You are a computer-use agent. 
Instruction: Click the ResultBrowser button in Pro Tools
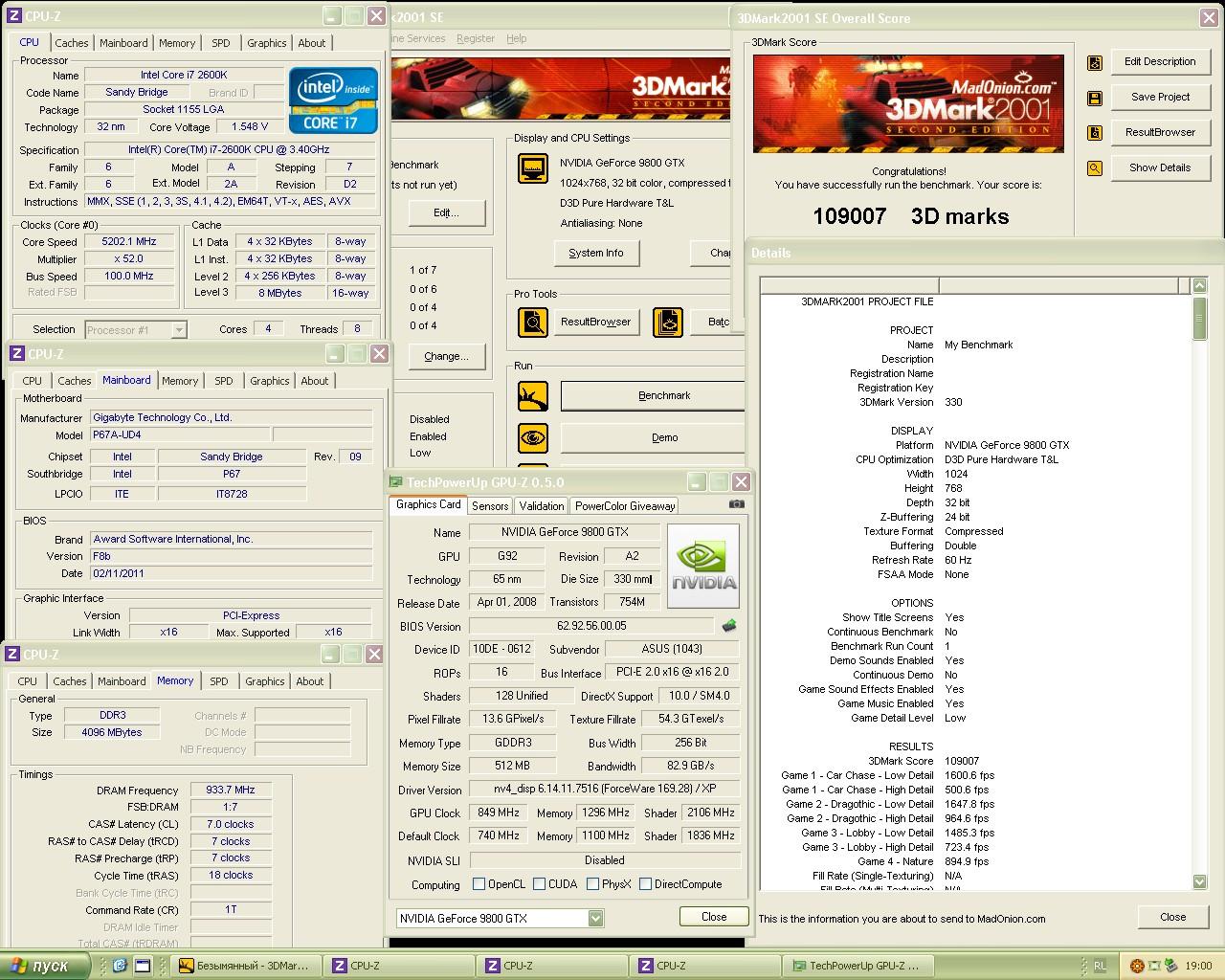[x=595, y=323]
